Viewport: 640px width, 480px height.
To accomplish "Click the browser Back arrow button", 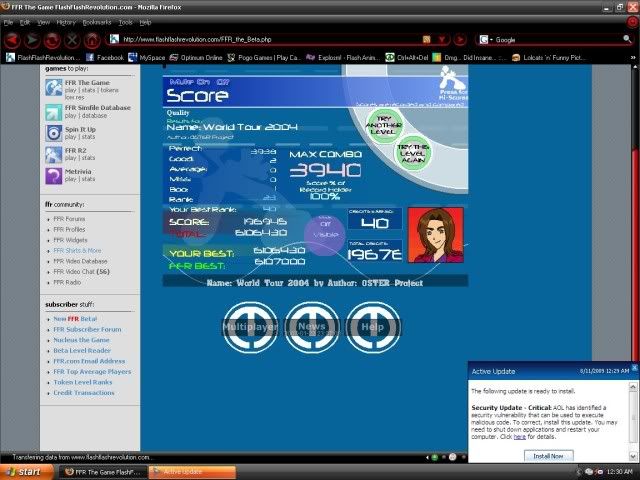I will pyautogui.click(x=11, y=40).
